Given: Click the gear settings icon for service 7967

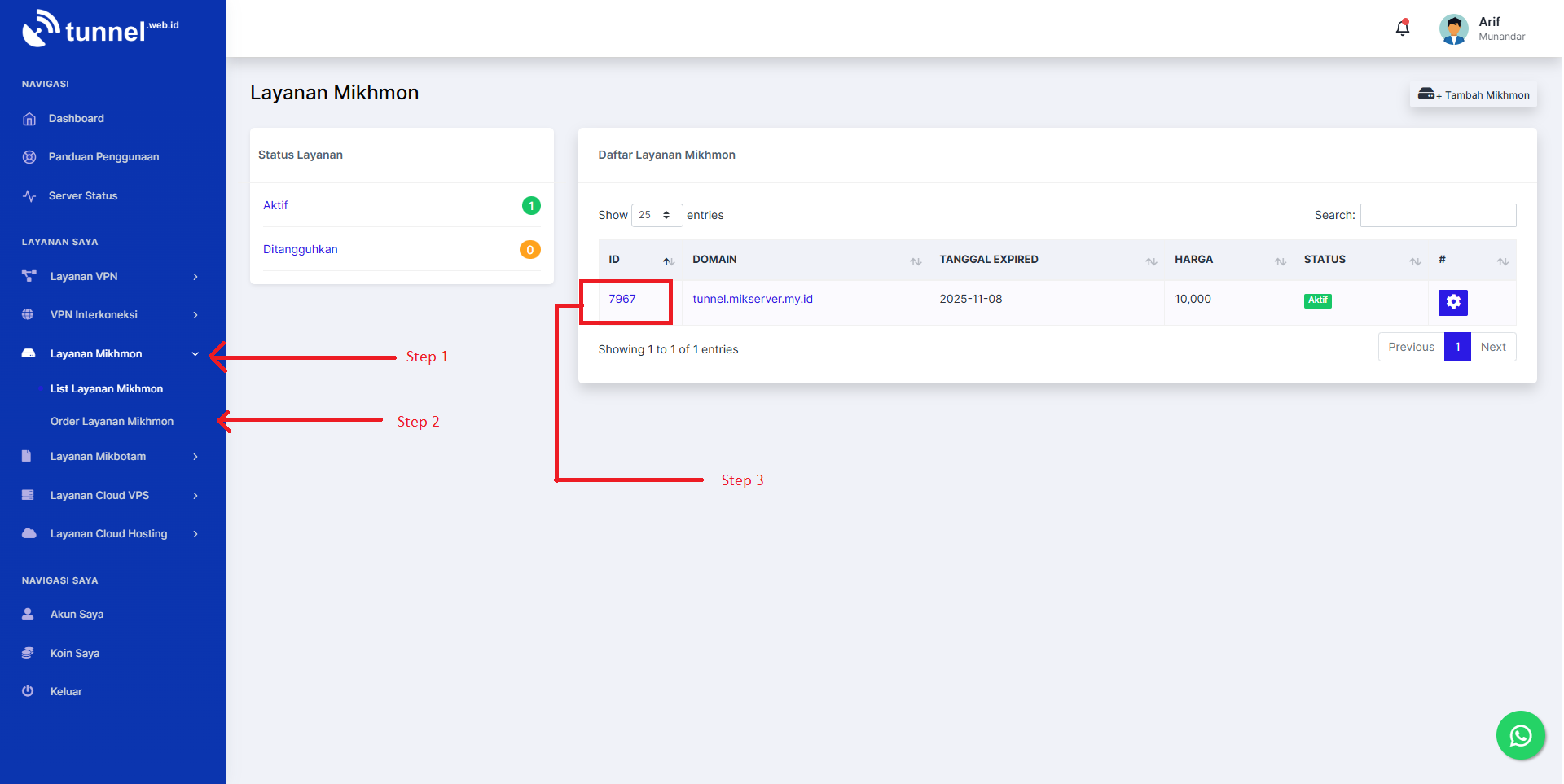Looking at the screenshot, I should (1452, 302).
